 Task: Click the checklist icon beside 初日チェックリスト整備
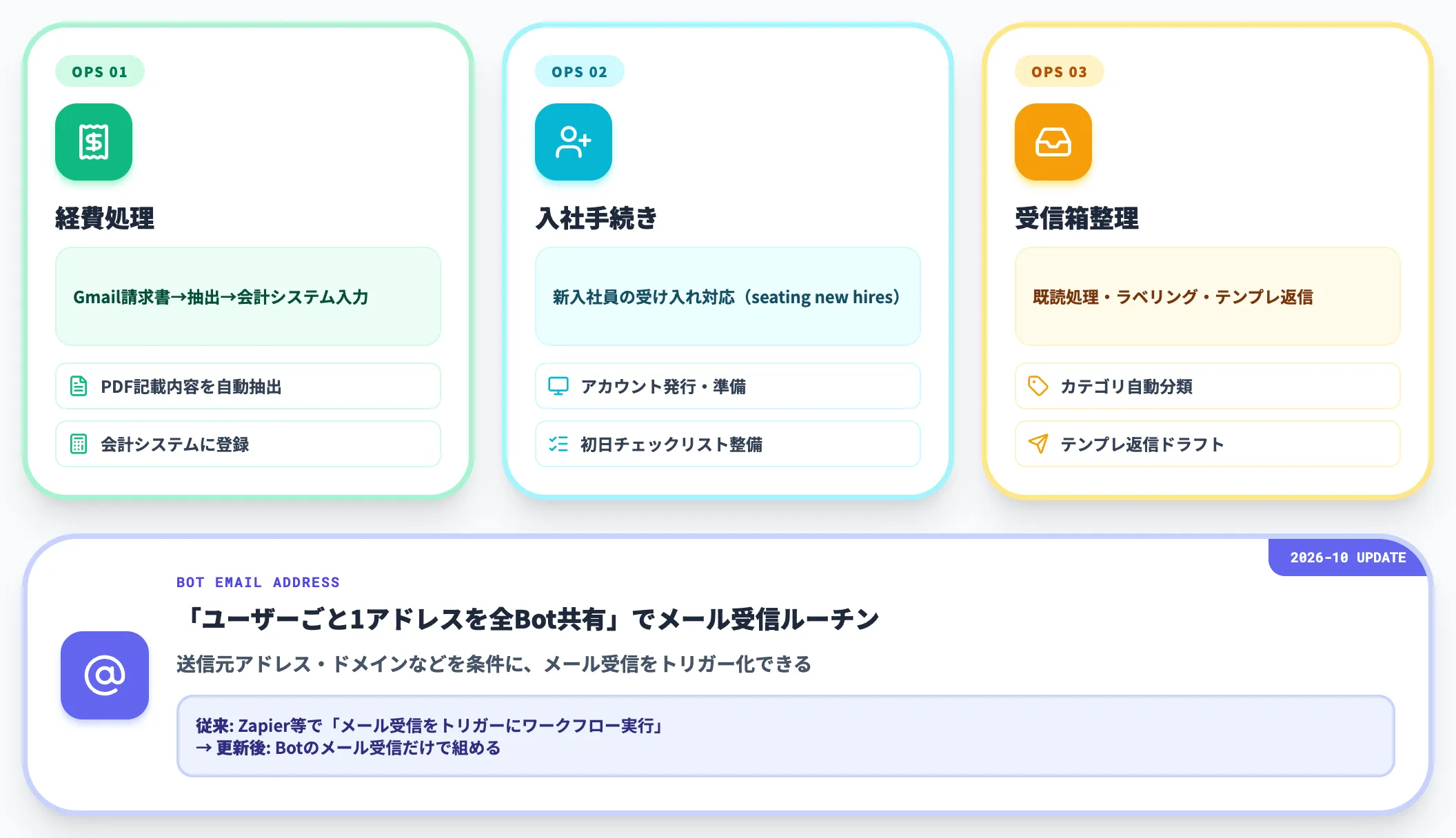click(558, 444)
